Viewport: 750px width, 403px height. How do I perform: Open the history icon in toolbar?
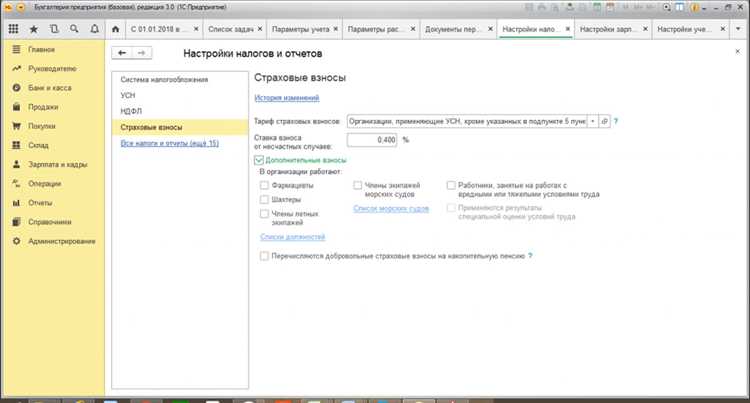tap(54, 29)
